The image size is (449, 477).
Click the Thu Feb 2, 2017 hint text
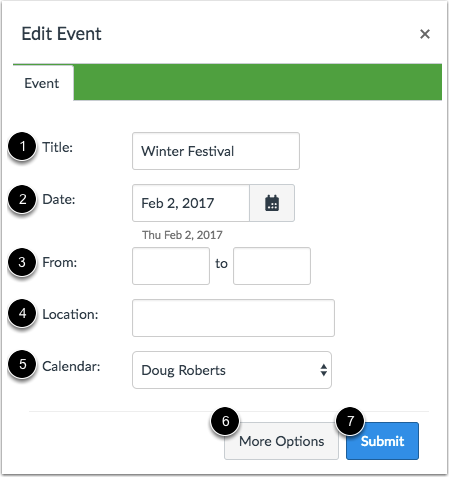[x=182, y=235]
